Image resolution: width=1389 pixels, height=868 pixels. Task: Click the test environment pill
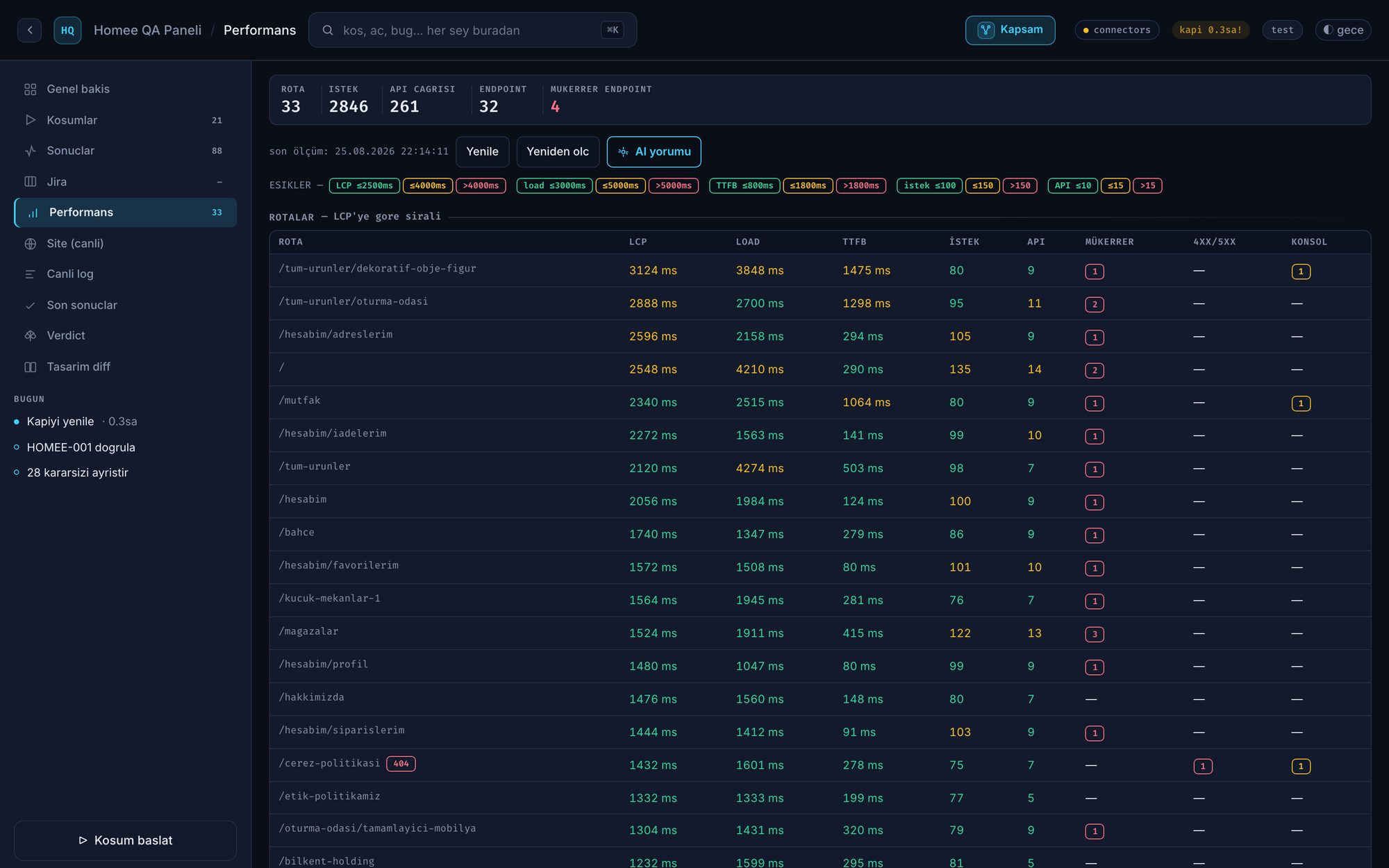point(1282,30)
